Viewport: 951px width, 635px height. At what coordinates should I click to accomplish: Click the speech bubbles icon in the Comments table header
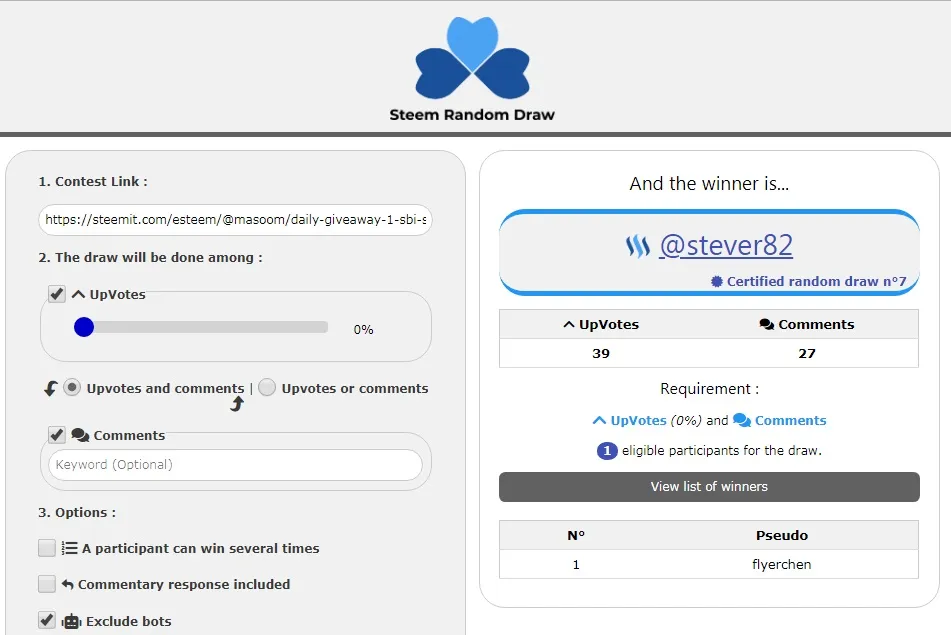[767, 324]
